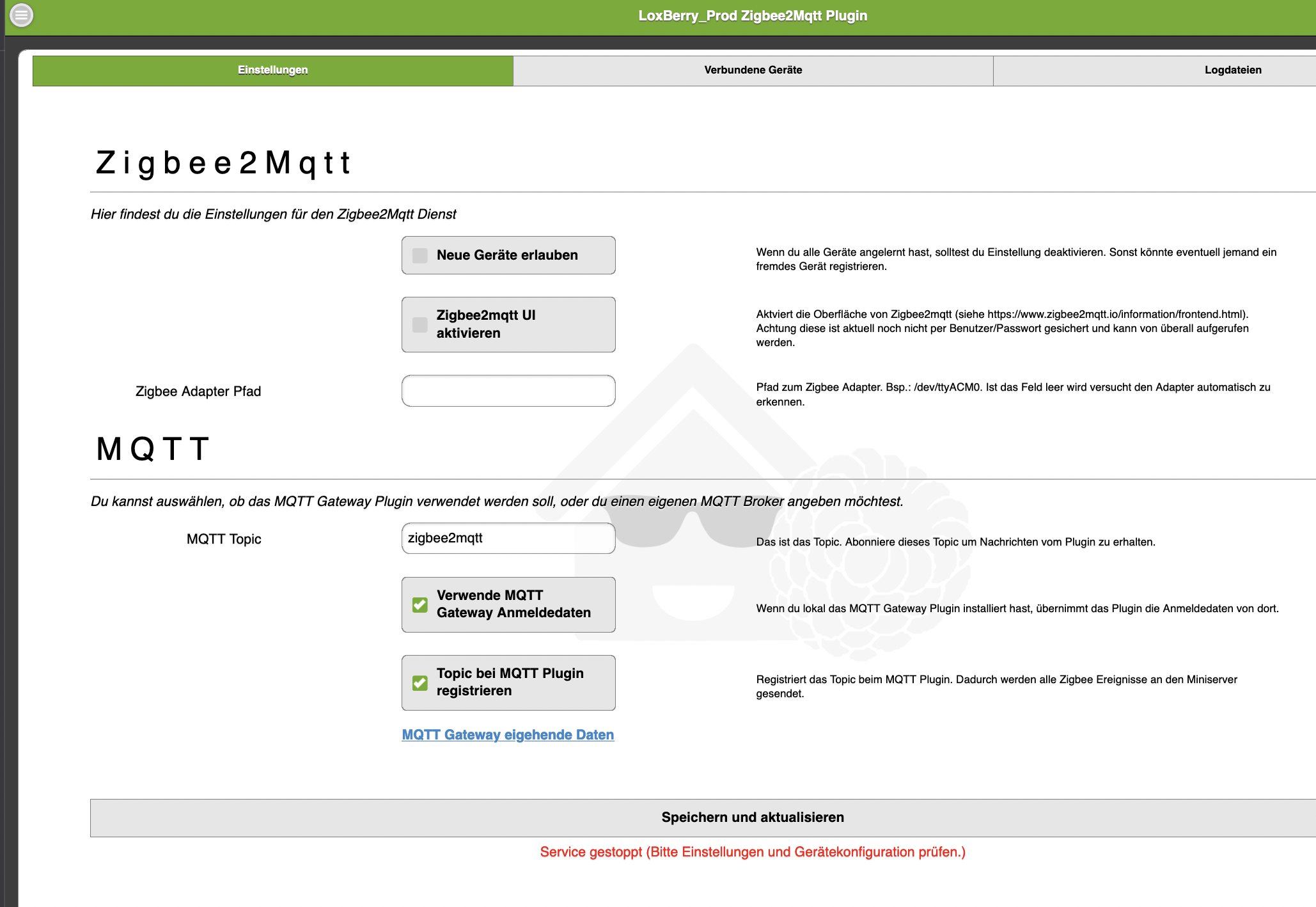This screenshot has width=1316, height=907.
Task: Uncheck Verwende MQTT Gateway Anmeldedaten
Action: 420,604
